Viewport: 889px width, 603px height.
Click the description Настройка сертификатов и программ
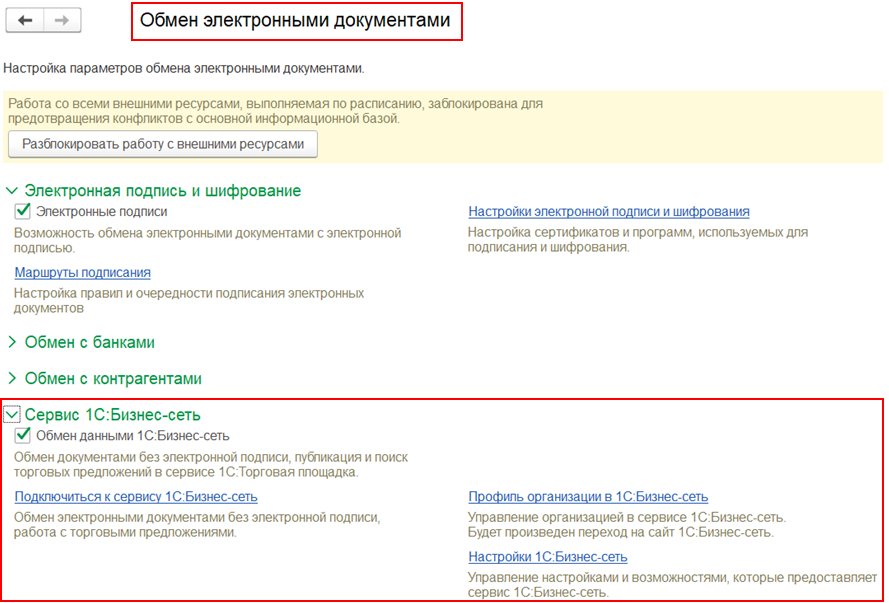coord(638,240)
